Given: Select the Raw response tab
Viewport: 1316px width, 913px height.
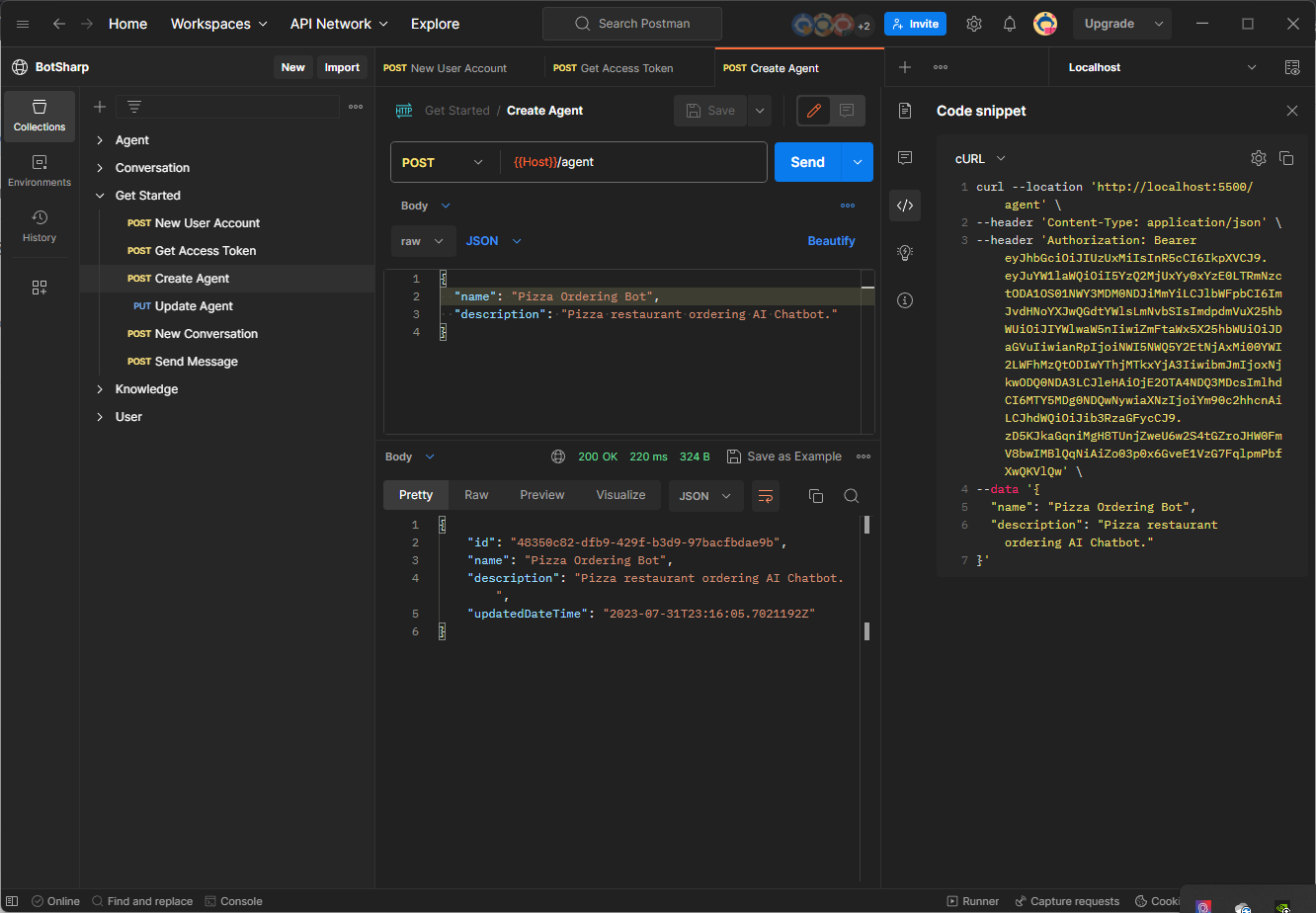Looking at the screenshot, I should (x=476, y=495).
